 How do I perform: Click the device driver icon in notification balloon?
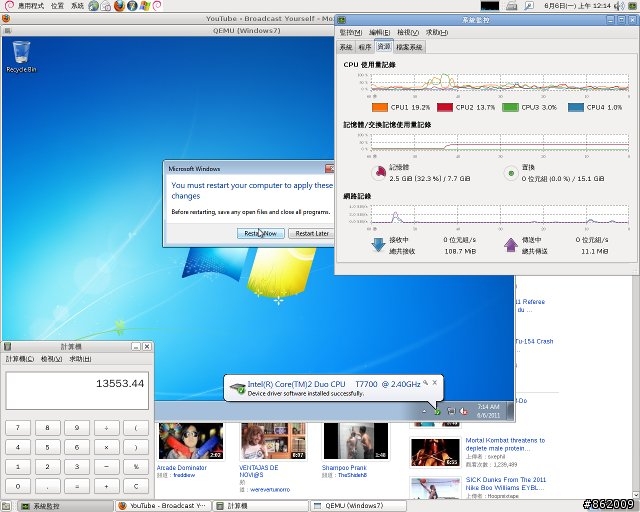click(238, 388)
